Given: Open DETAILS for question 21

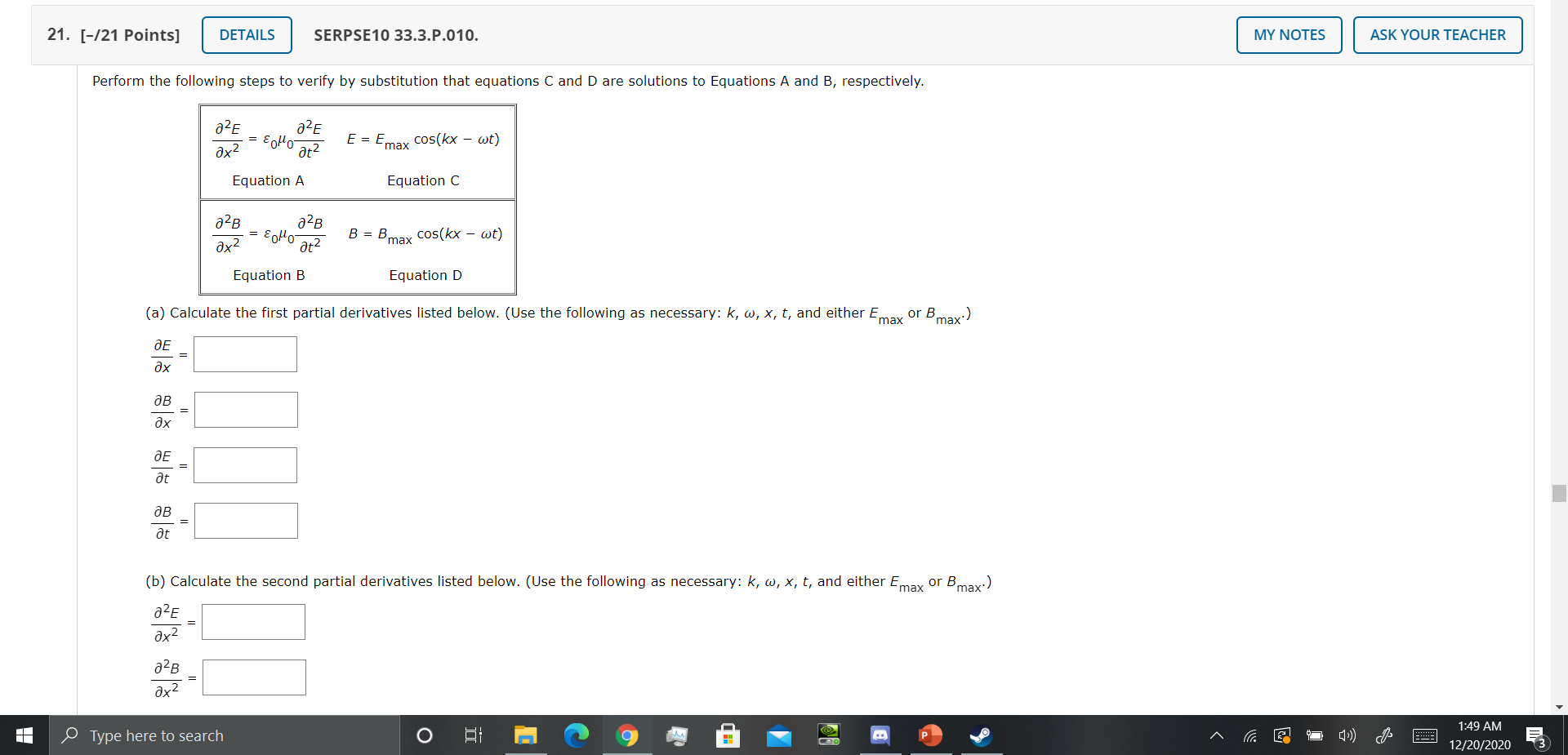Looking at the screenshot, I should [247, 34].
